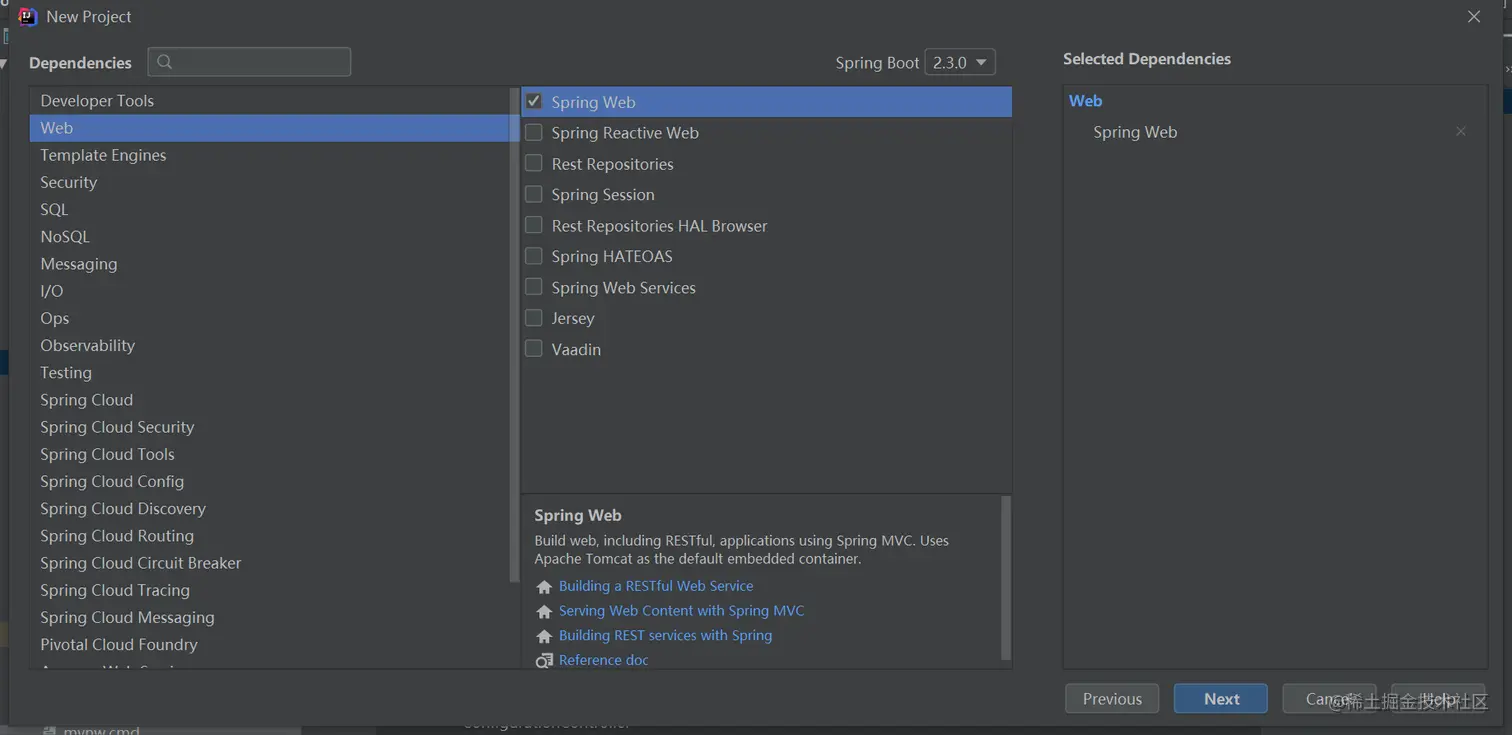The width and height of the screenshot is (1512, 735).
Task: Go back with the Previous button
Action: pyautogui.click(x=1111, y=699)
